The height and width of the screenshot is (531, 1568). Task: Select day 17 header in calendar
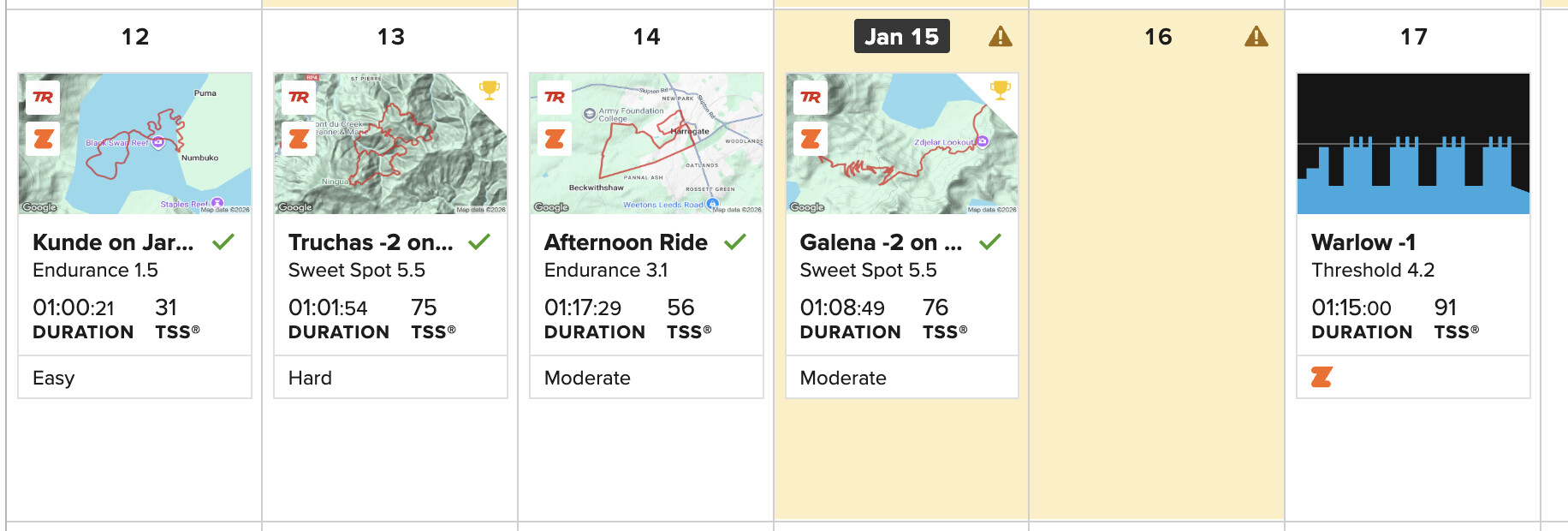pos(1414,37)
